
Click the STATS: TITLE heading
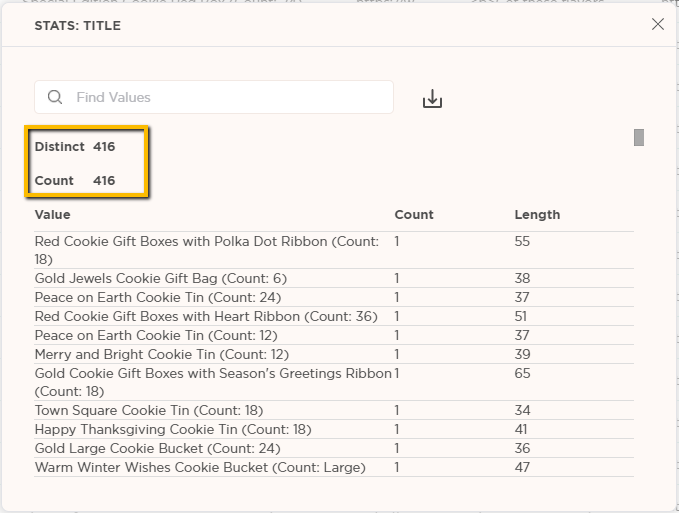[x=78, y=26]
